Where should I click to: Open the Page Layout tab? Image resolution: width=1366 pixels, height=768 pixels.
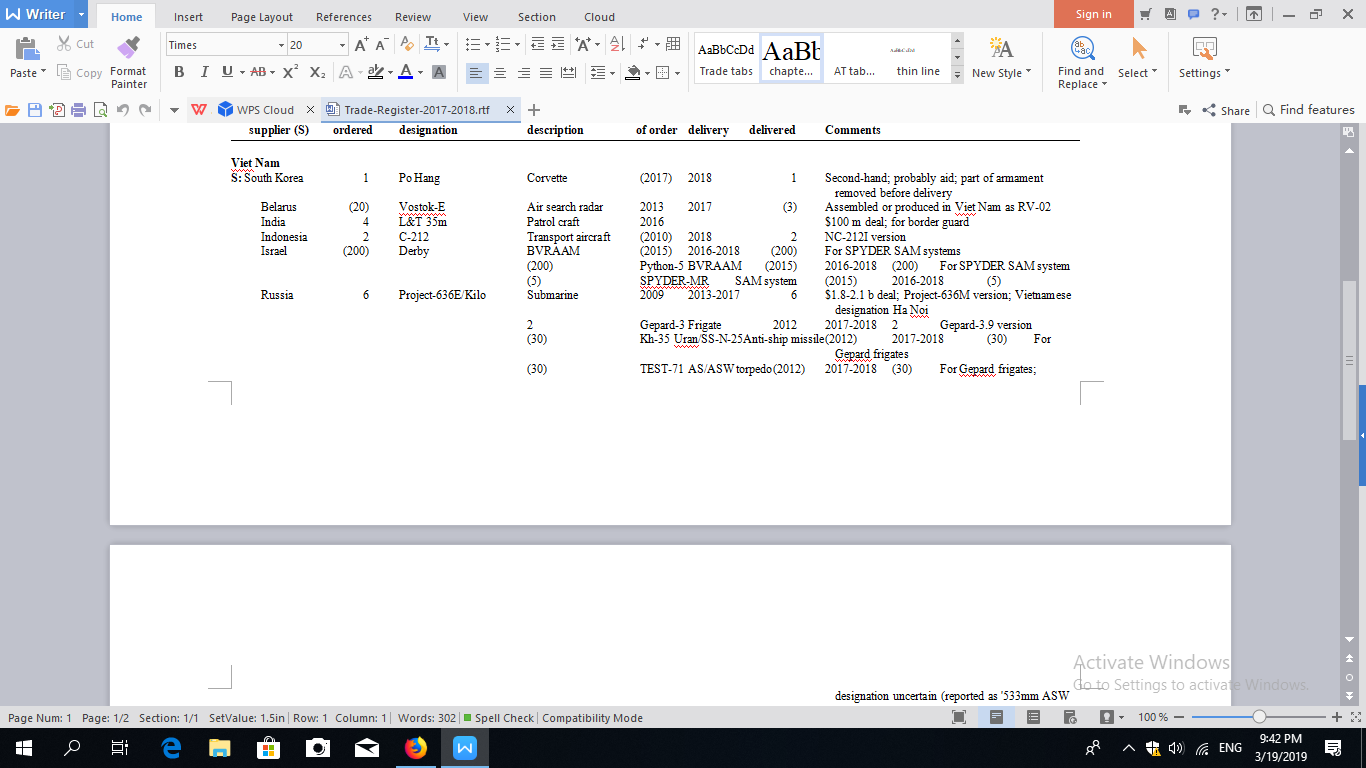point(262,17)
